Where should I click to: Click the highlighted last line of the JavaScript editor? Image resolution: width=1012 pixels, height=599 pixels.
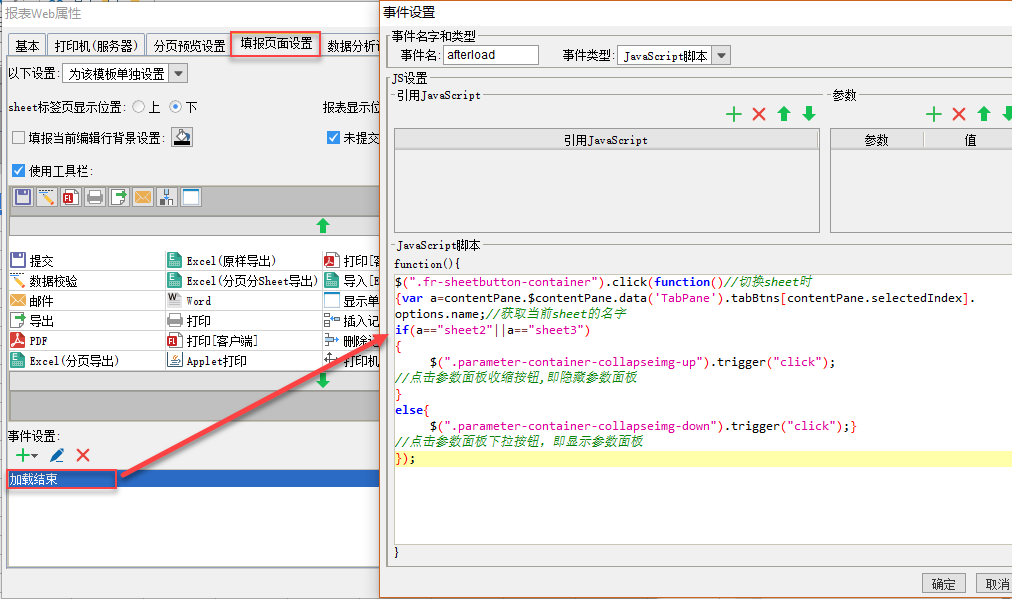click(703, 458)
